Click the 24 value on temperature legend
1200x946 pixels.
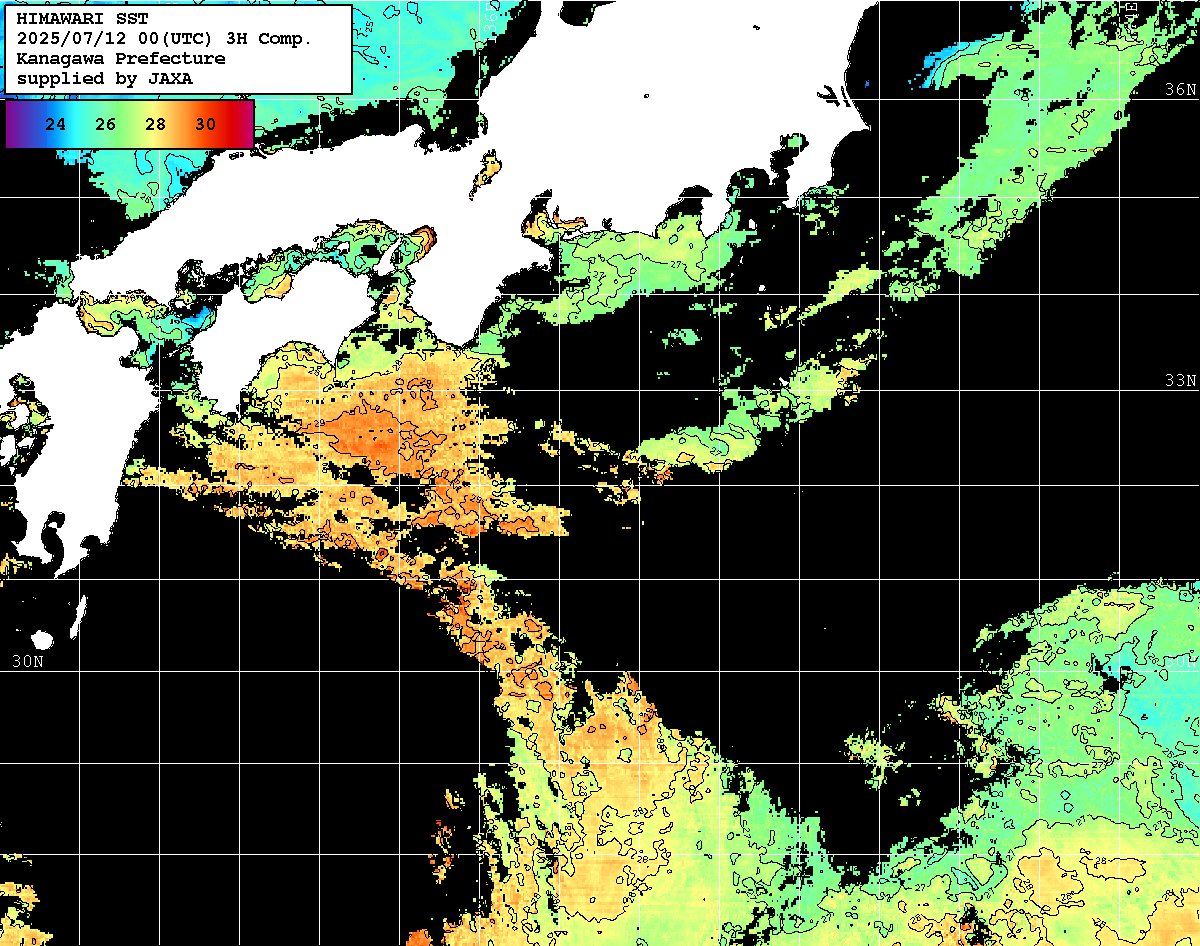56,125
